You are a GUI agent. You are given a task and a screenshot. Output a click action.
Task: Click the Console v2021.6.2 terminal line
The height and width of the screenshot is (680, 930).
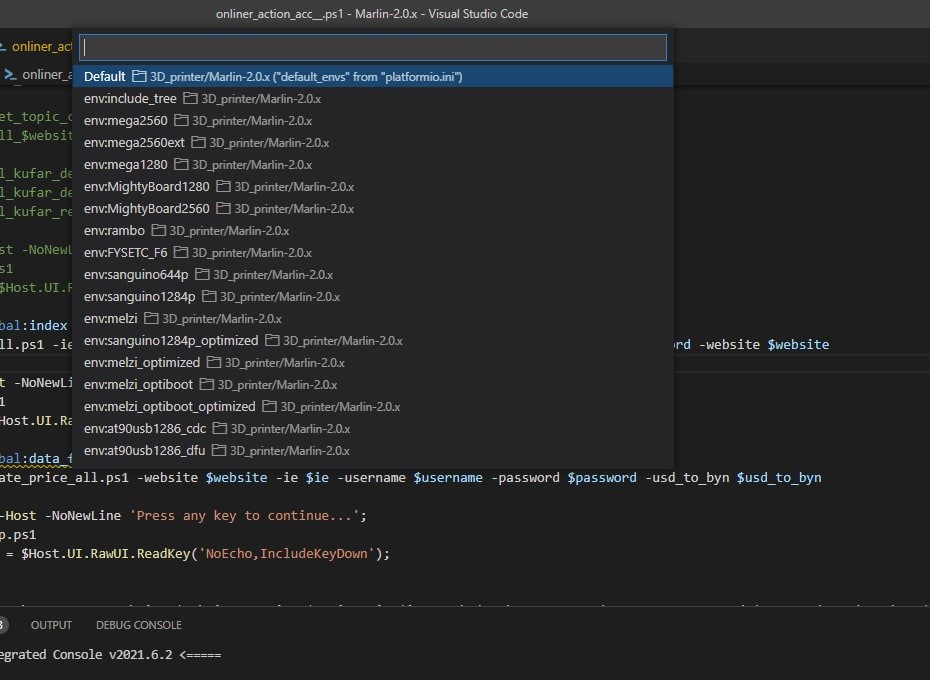[110, 654]
